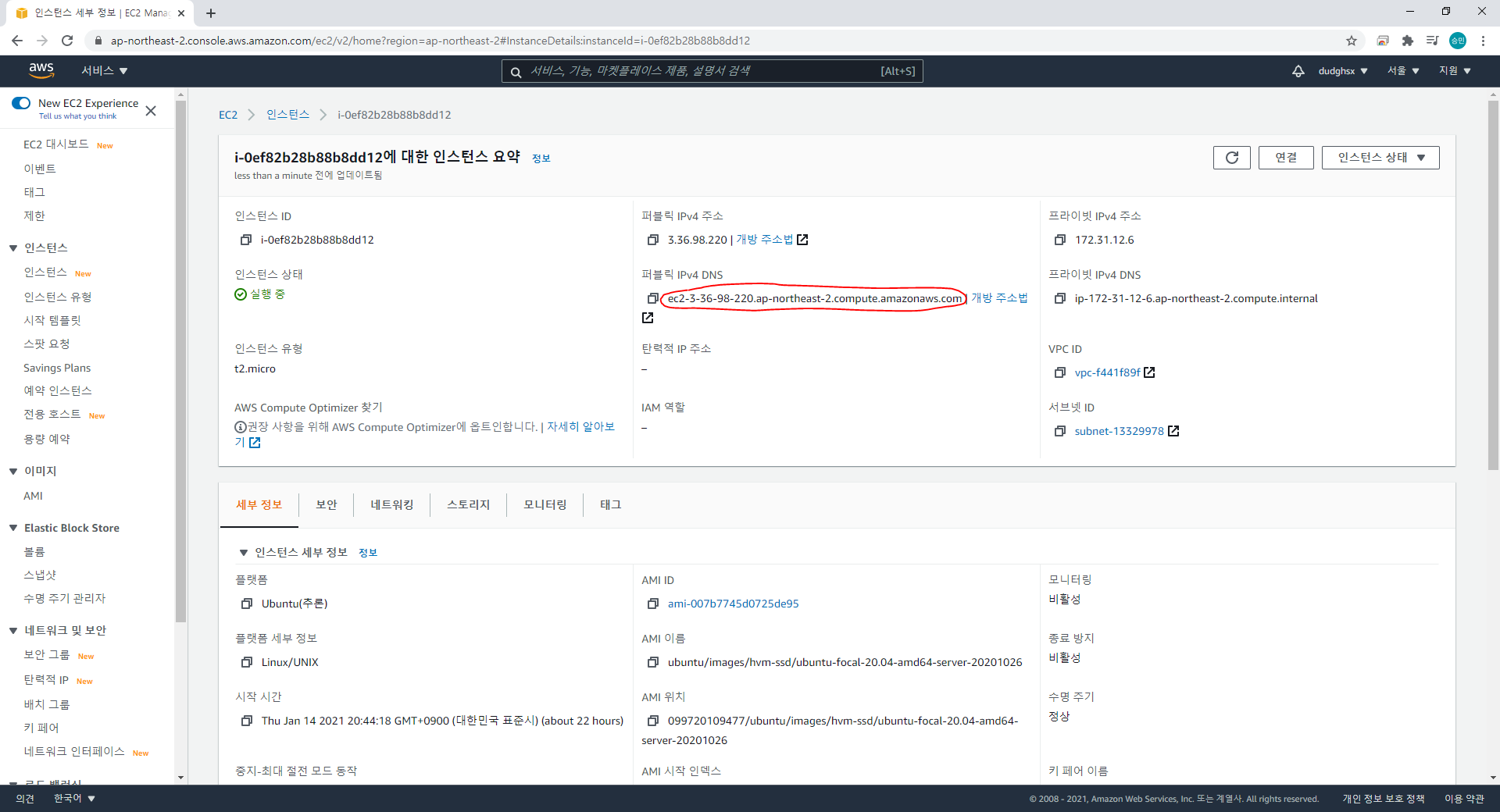Click the main page vertical scrollbar

point(1493,284)
